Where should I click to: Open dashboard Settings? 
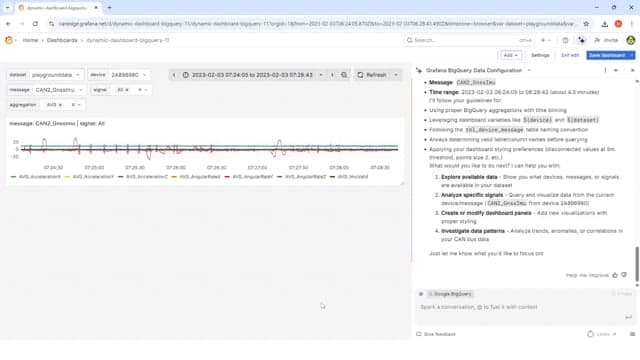540,55
